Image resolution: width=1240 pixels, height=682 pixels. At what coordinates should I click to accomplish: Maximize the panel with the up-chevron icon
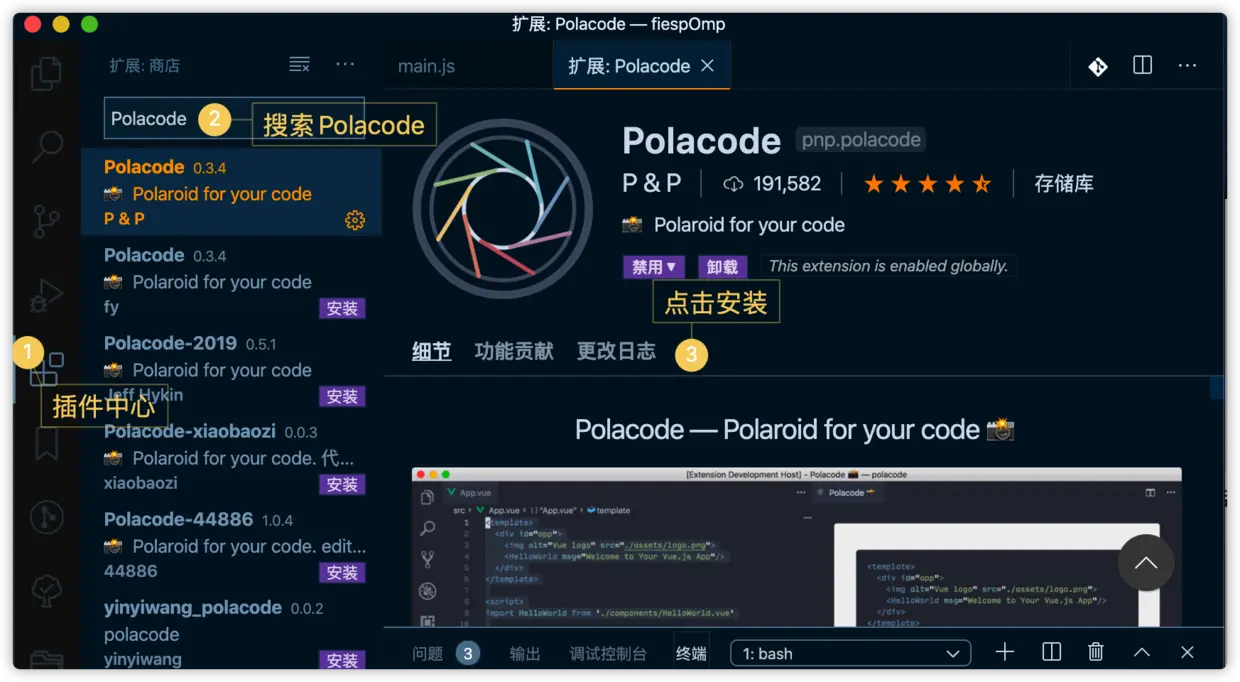[1142, 652]
